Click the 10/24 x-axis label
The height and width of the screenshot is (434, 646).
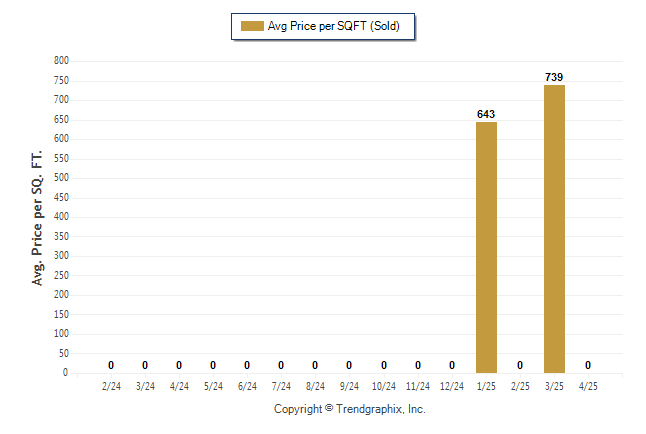pyautogui.click(x=384, y=386)
